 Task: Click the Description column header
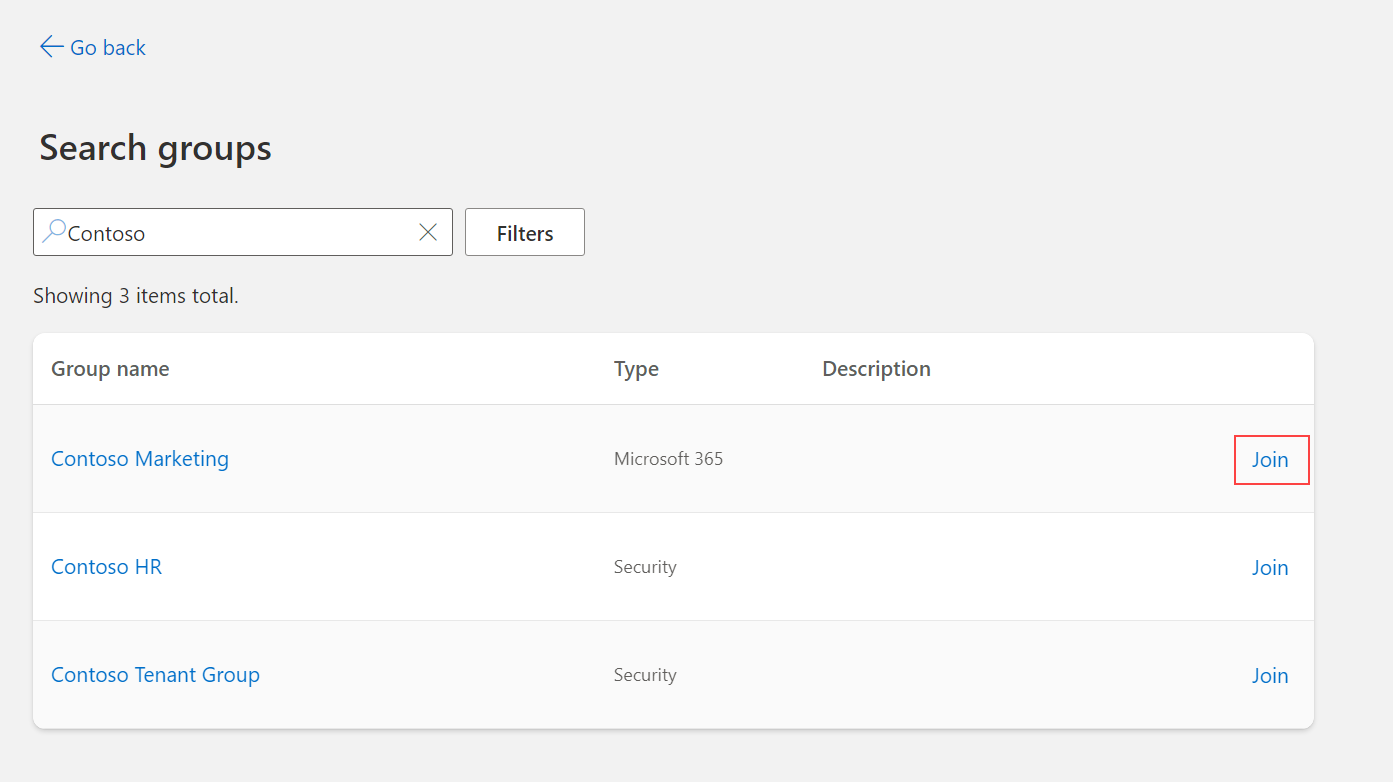click(876, 368)
